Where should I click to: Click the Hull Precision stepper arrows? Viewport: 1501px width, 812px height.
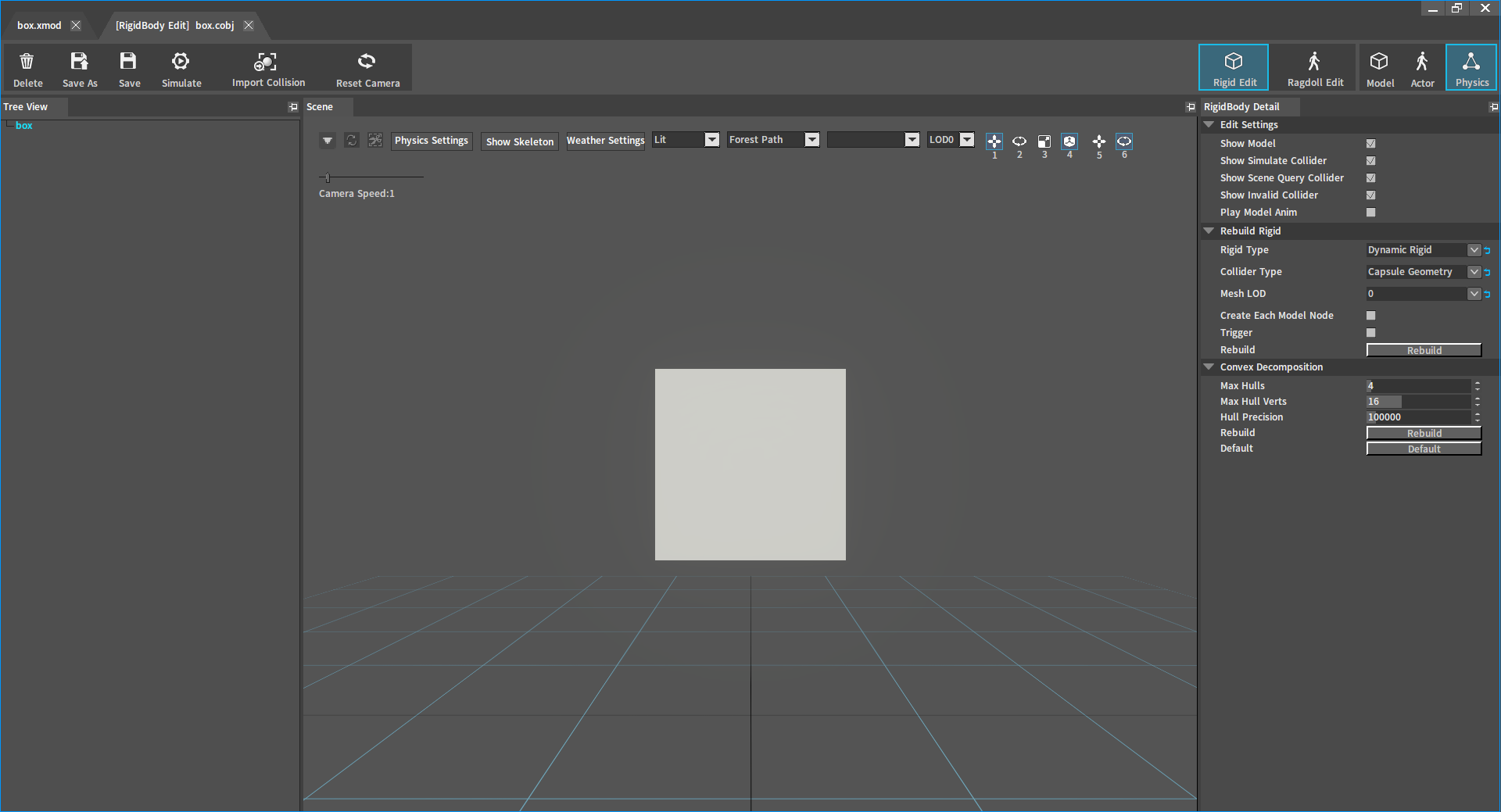pyautogui.click(x=1477, y=417)
